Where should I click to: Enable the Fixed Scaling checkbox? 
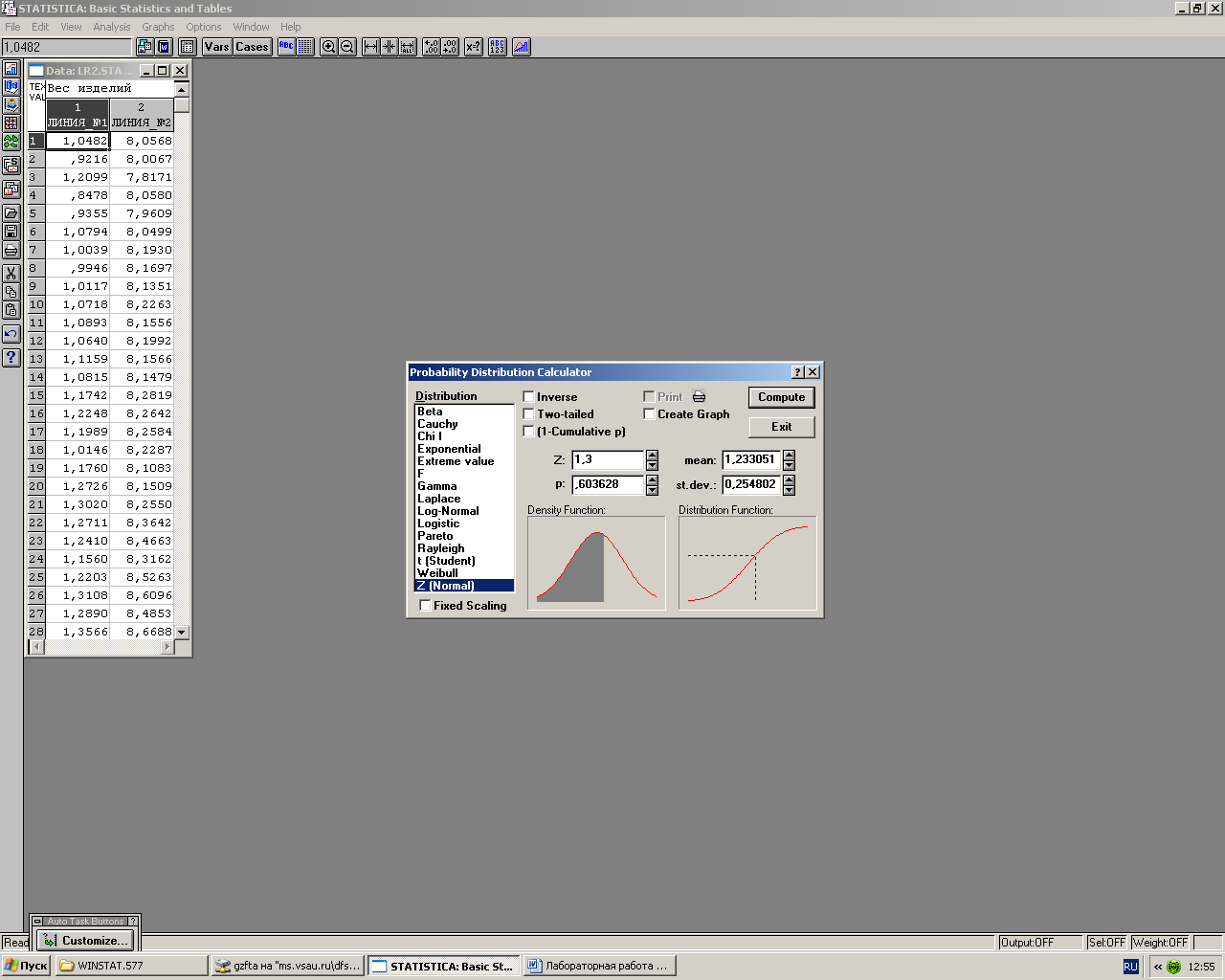coord(425,605)
